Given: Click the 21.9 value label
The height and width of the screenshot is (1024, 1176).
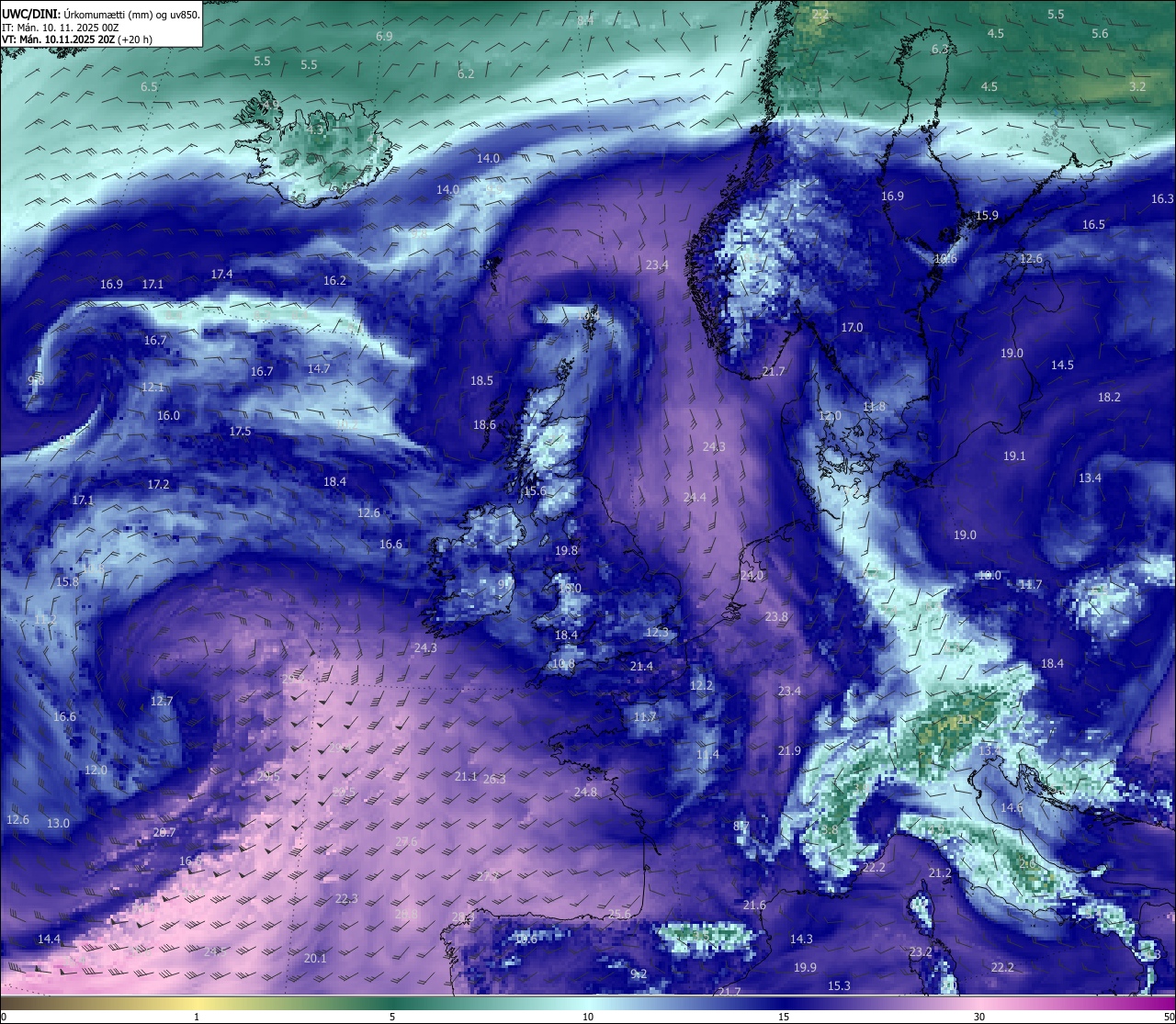Looking at the screenshot, I should [789, 750].
